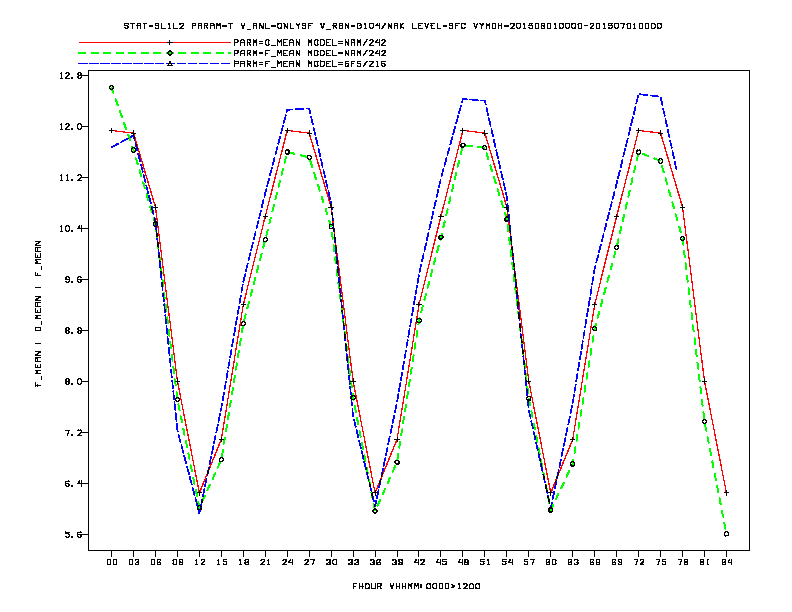The image size is (792, 612).
Task: Click the red plus marker at hour 24 peak
Action: tap(287, 130)
